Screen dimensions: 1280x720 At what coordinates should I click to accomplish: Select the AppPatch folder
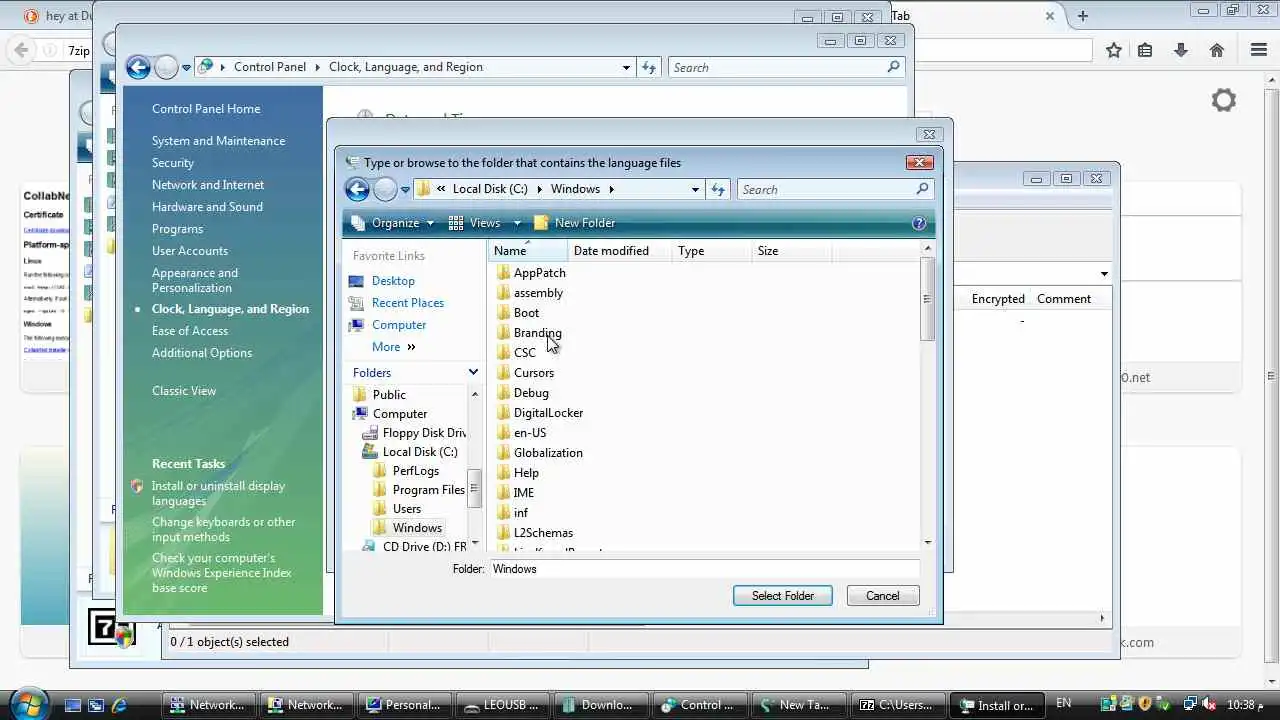[531, 273]
